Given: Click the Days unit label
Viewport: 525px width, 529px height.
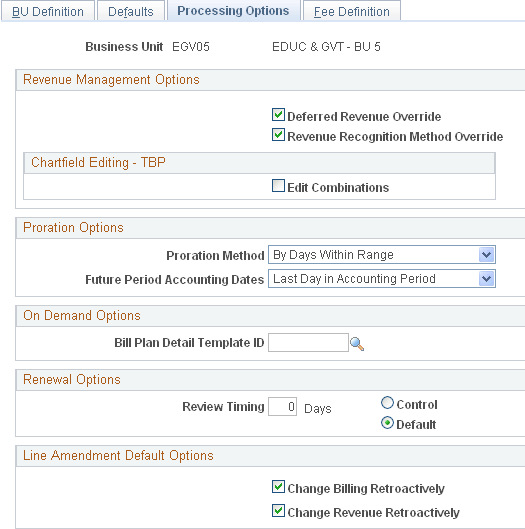Looking at the screenshot, I should 317,409.
